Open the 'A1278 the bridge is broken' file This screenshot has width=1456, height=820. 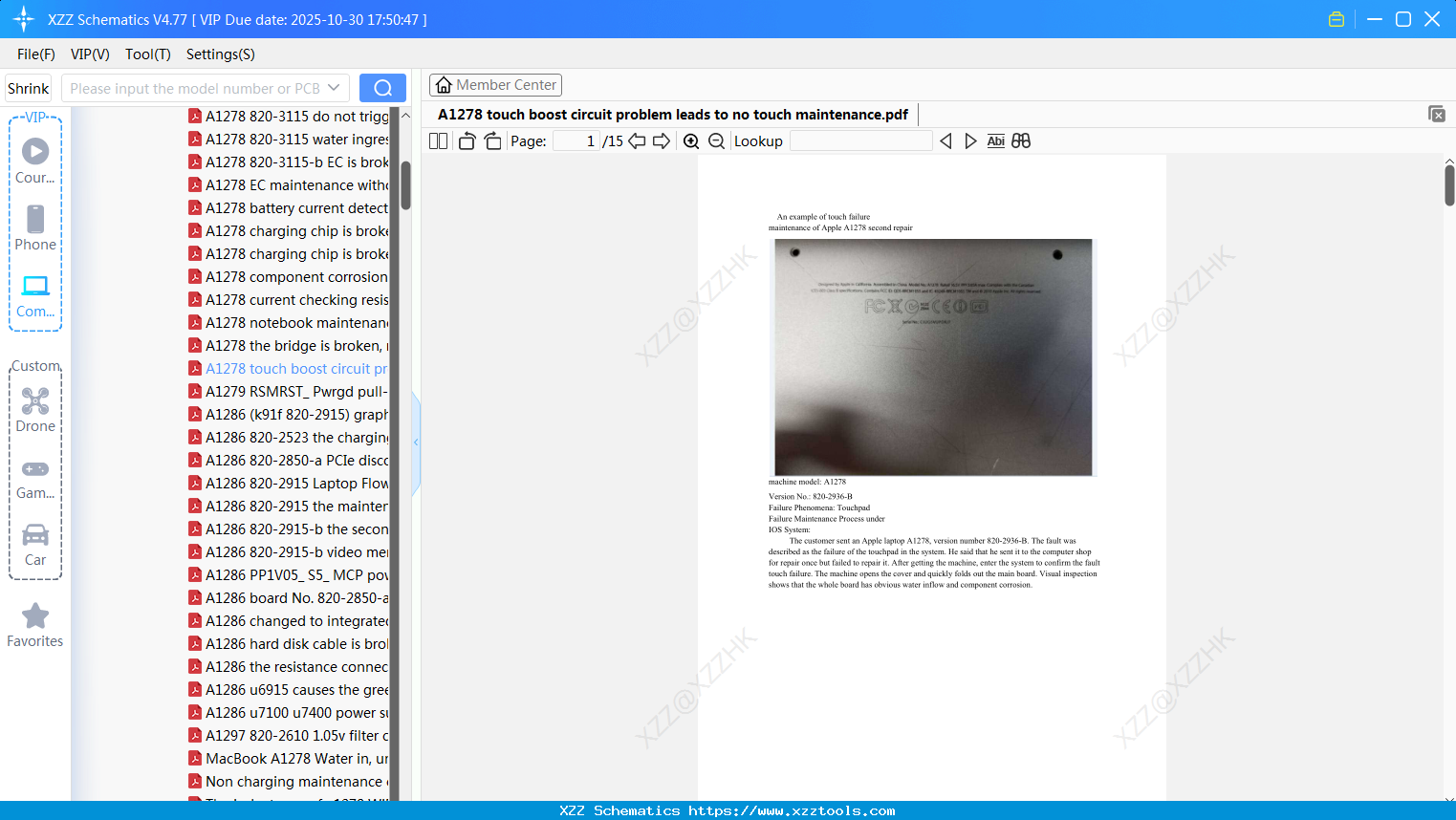[288, 346]
